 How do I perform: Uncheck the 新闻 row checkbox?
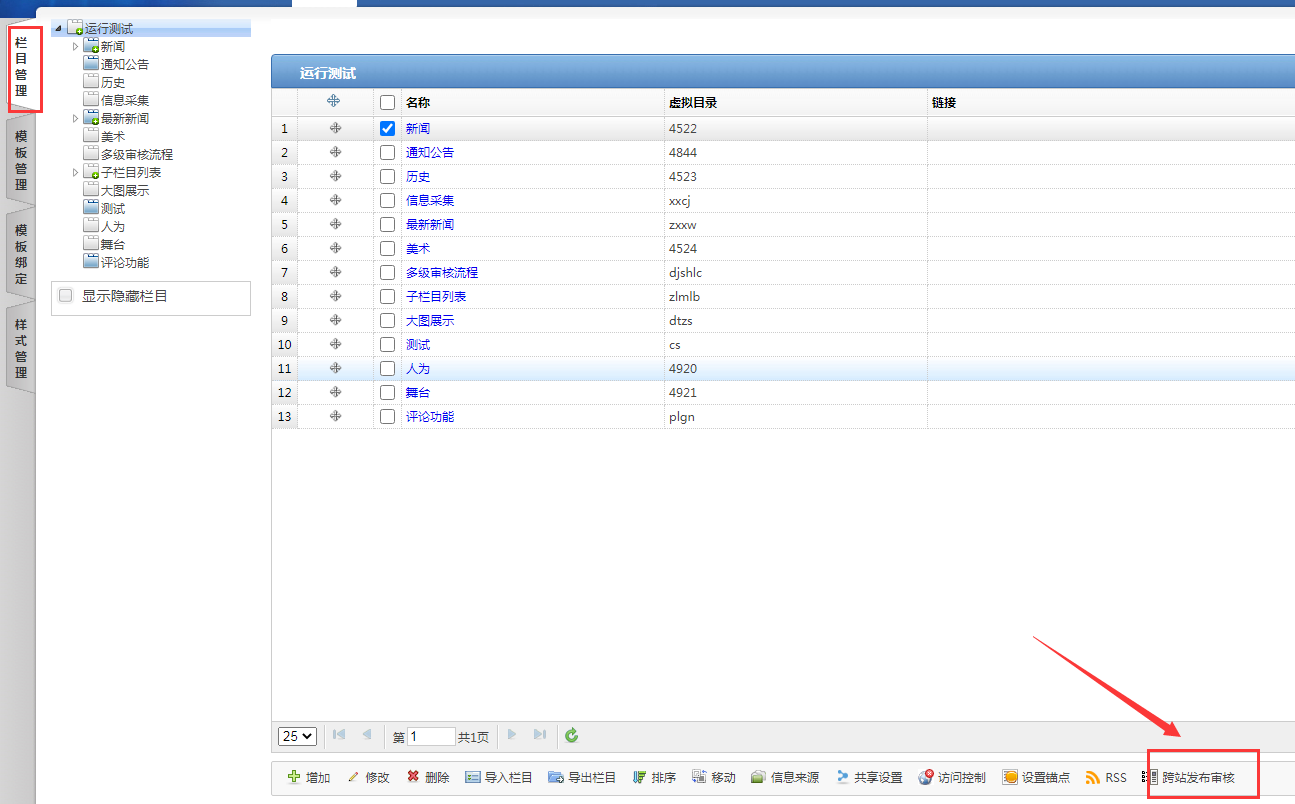tap(388, 128)
